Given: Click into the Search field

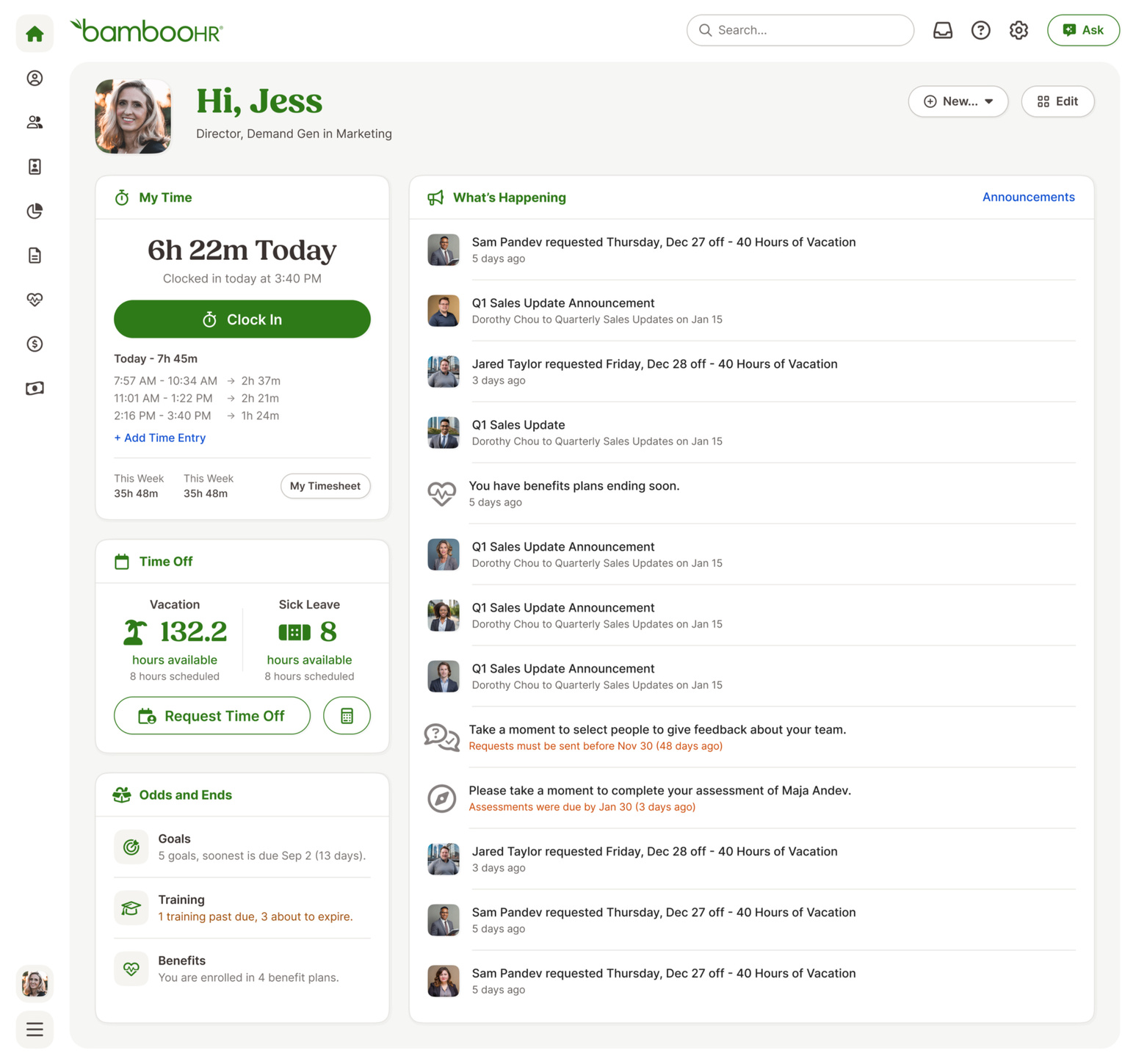Looking at the screenshot, I should [x=800, y=30].
